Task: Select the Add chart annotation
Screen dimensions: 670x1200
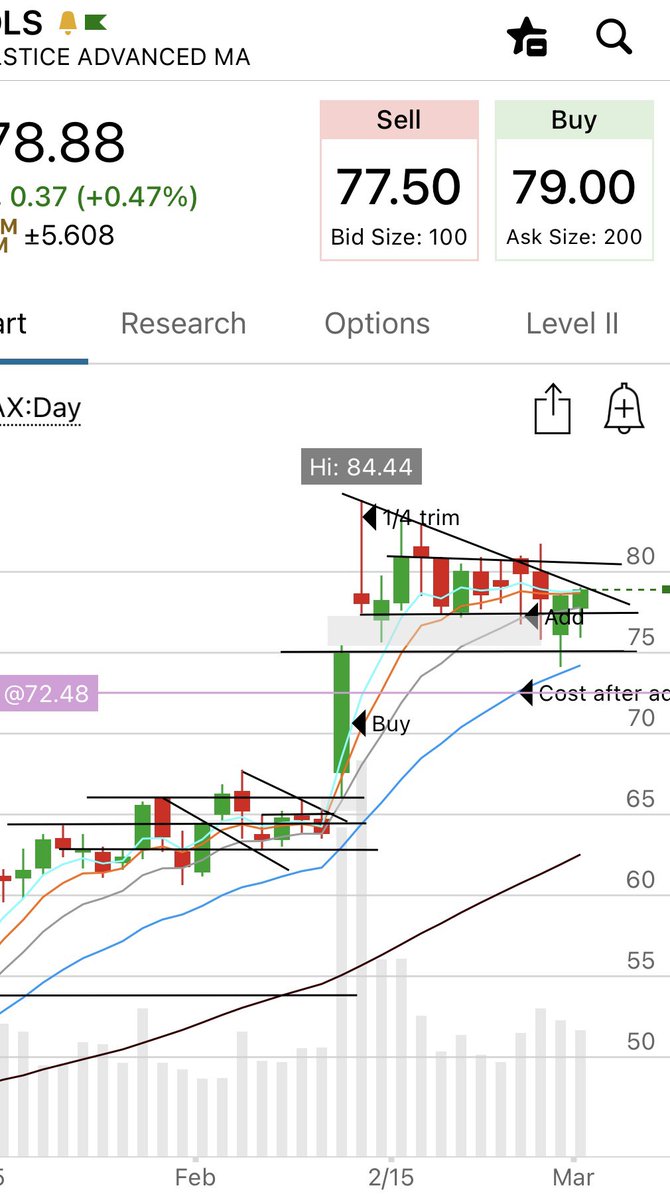Action: tap(554, 617)
